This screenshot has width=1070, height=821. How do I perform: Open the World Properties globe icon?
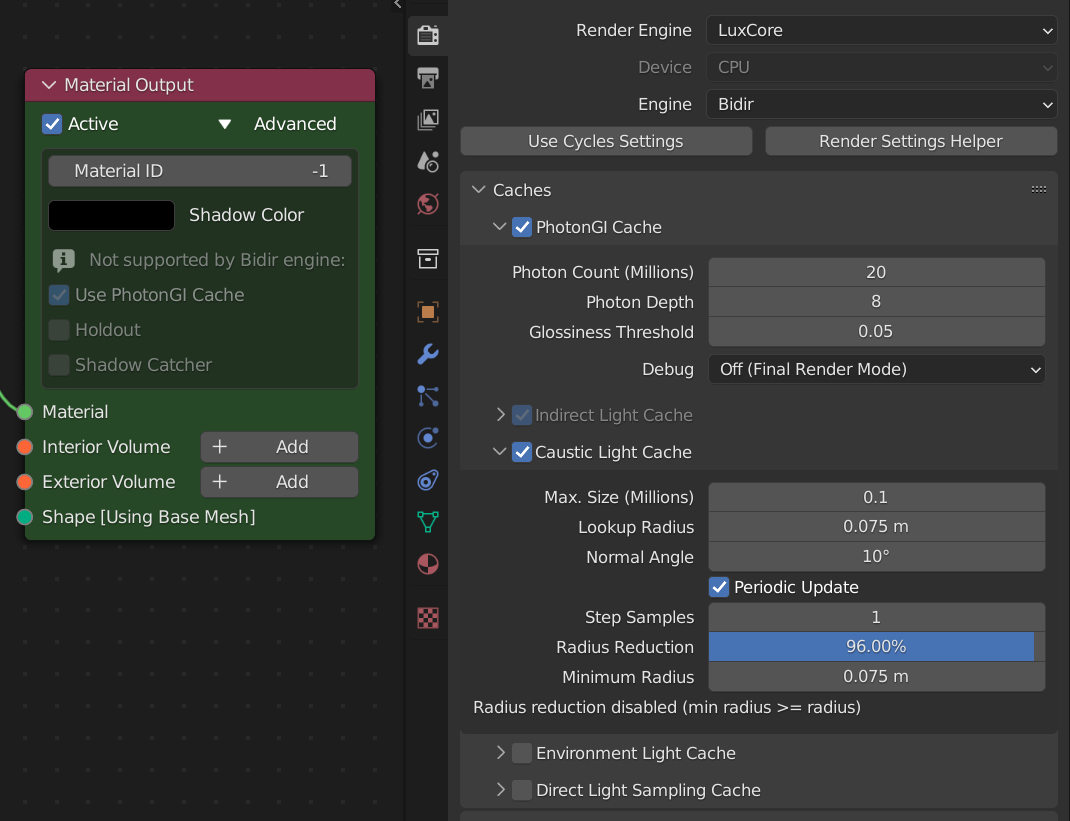[x=427, y=204]
